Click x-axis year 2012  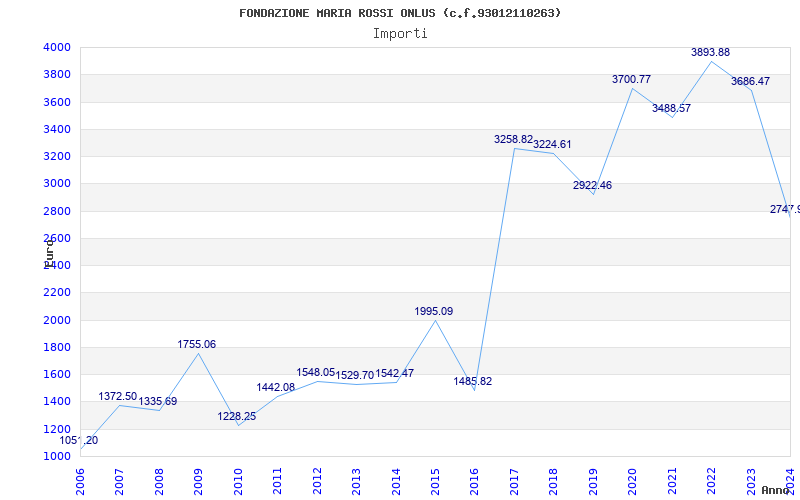pos(317,482)
